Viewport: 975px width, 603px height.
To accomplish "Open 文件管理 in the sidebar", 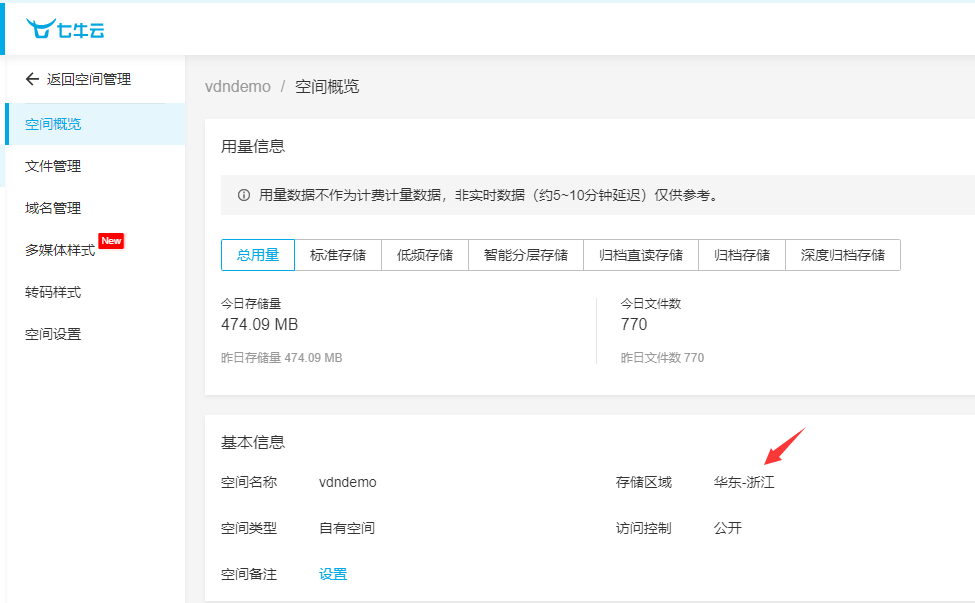I will (54, 166).
